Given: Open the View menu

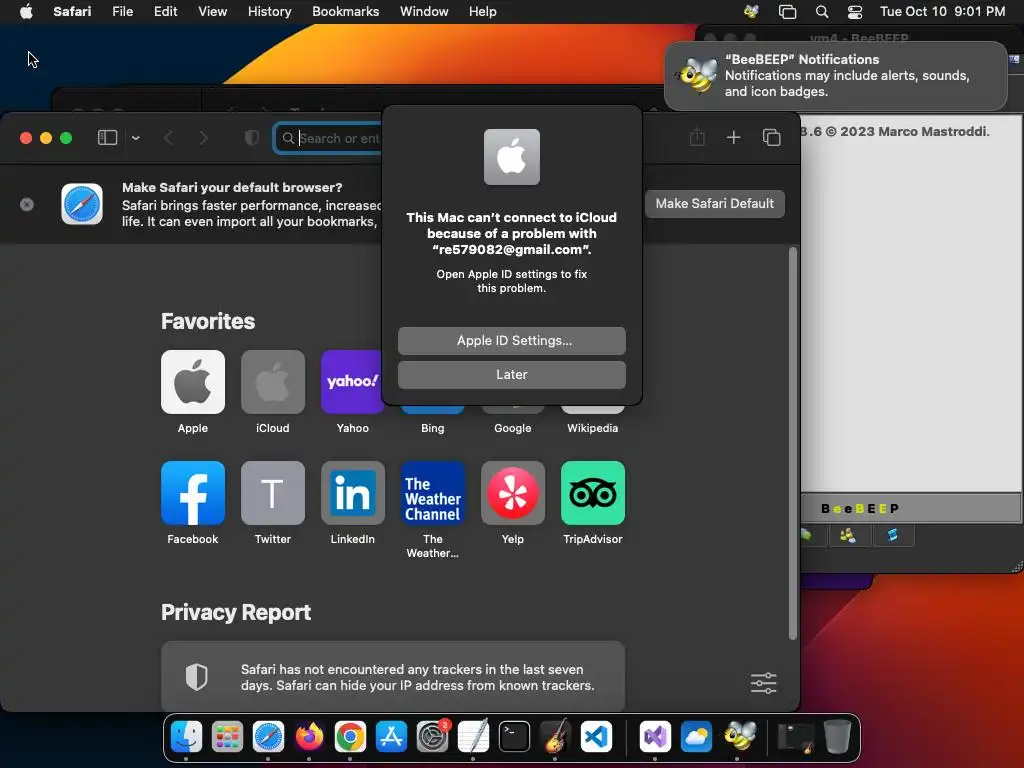Looking at the screenshot, I should pyautogui.click(x=212, y=11).
